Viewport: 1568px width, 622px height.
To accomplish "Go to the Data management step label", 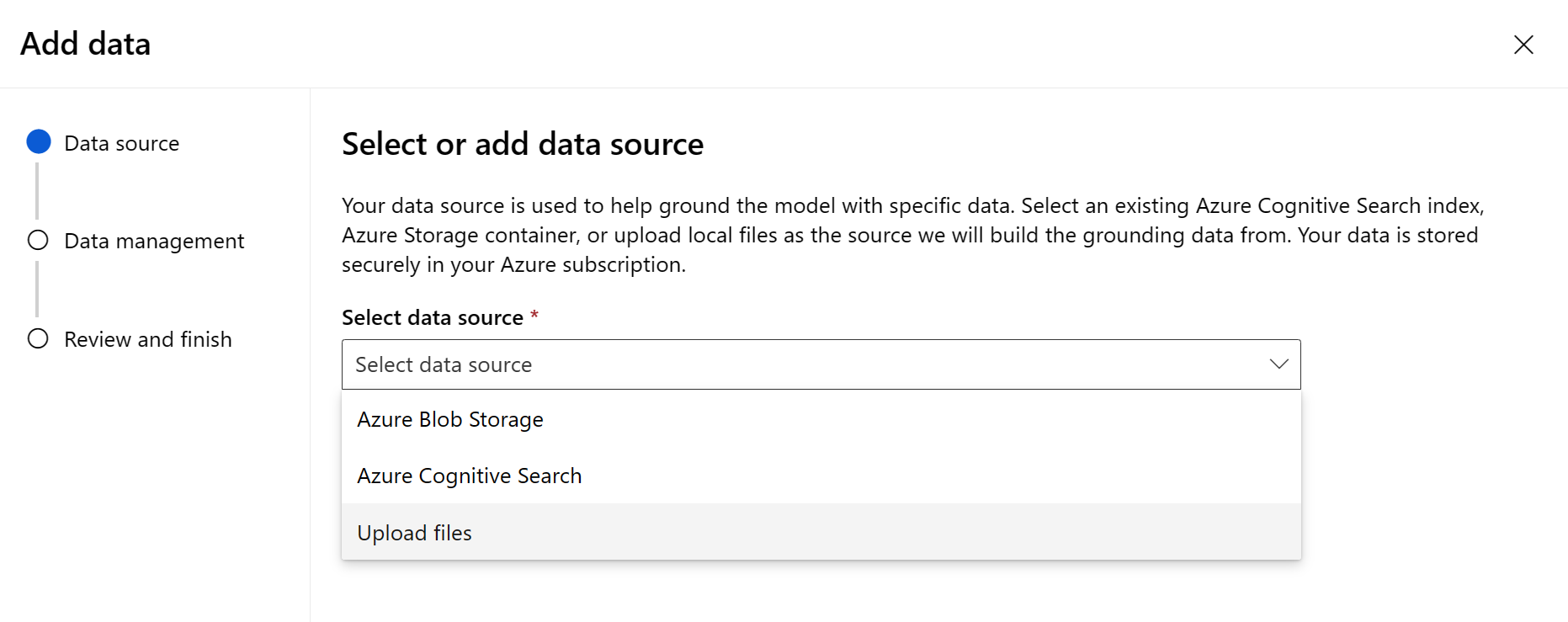I will (x=154, y=242).
